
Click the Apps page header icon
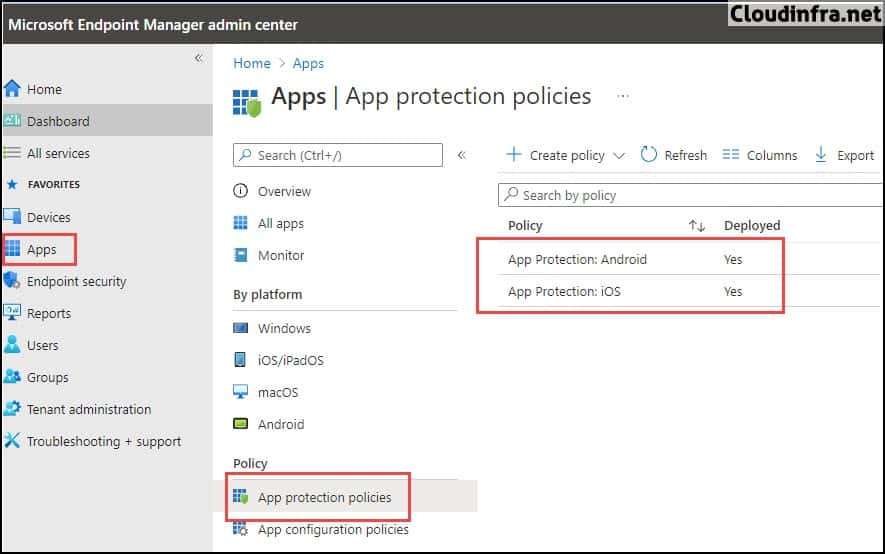tap(247, 103)
